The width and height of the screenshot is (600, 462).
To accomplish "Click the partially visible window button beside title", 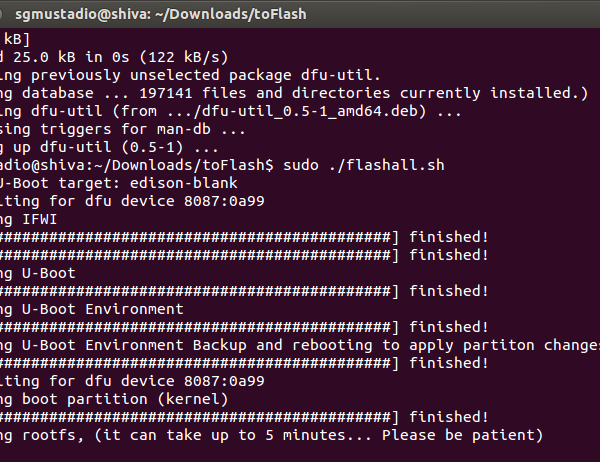I will [1, 14].
